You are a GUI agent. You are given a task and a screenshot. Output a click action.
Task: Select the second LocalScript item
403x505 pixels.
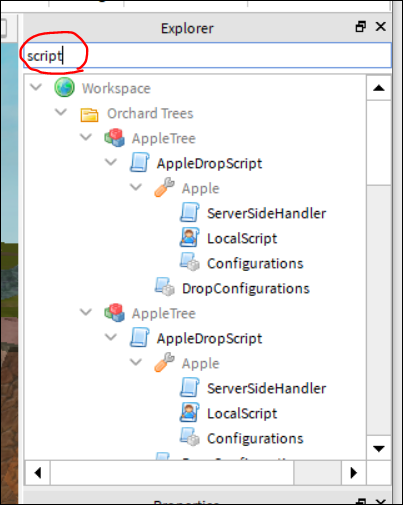pos(242,413)
